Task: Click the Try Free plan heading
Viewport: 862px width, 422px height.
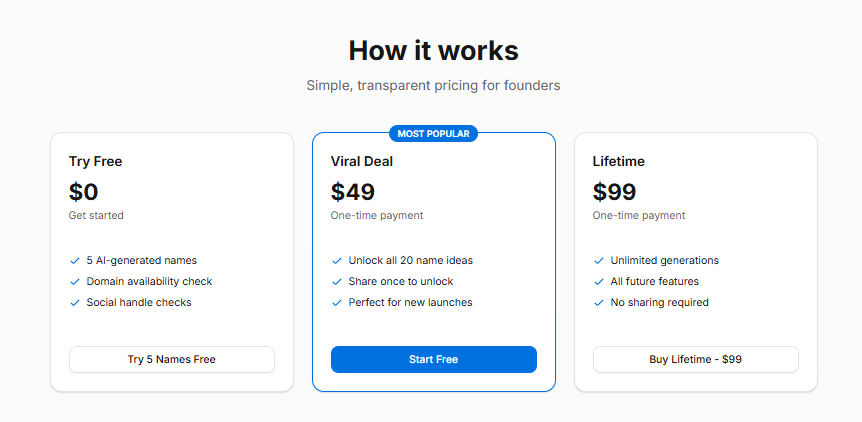Action: (x=95, y=161)
